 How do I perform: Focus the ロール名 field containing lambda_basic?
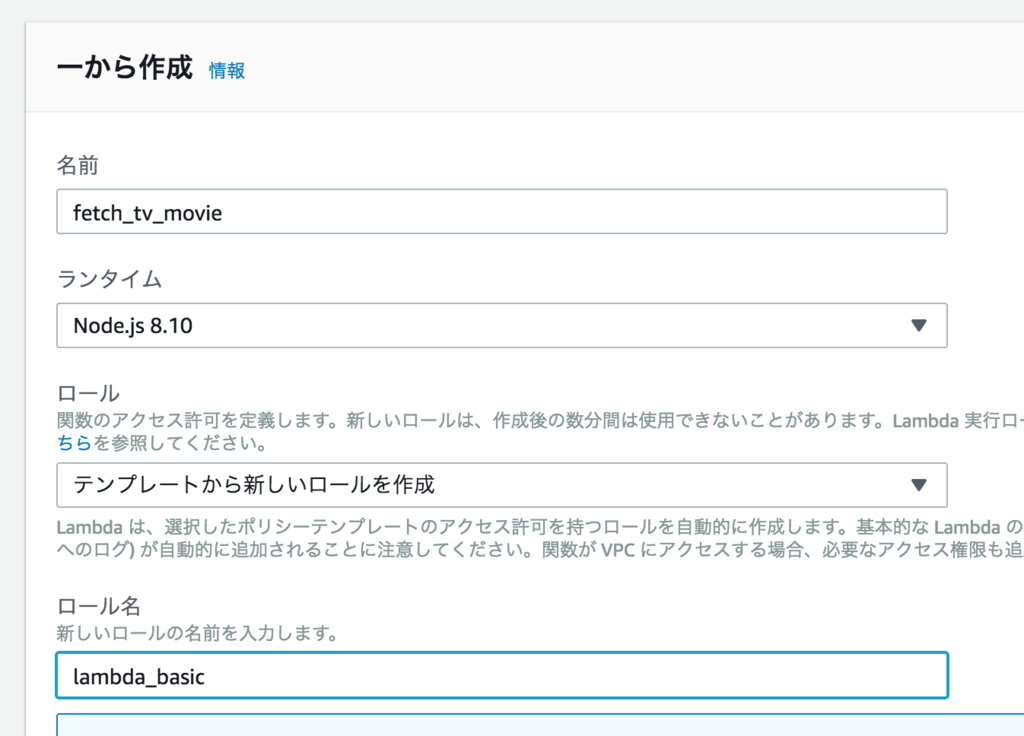point(501,676)
